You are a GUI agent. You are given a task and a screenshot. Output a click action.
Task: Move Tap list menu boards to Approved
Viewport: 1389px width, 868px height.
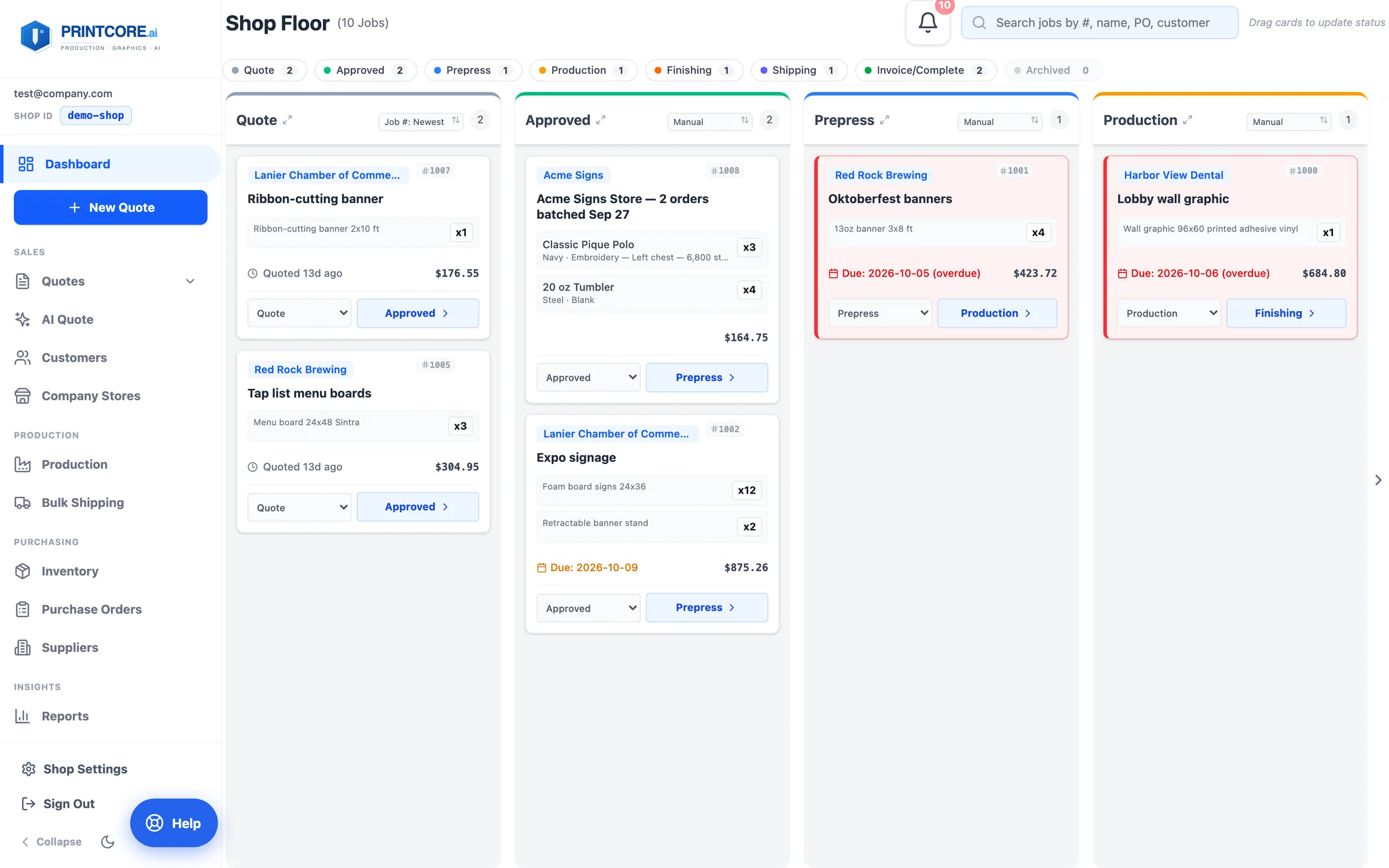coord(417,506)
